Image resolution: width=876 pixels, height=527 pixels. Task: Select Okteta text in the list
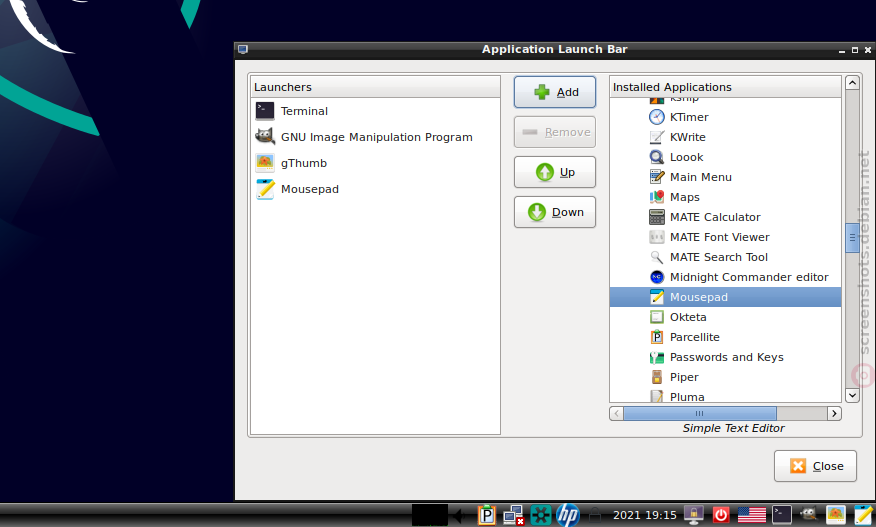point(688,317)
